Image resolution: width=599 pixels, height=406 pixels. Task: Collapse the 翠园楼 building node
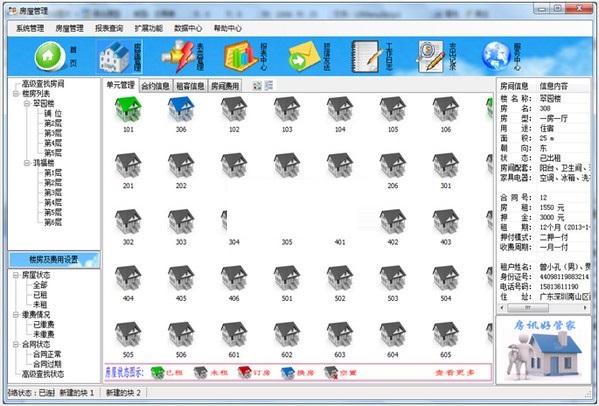pos(27,104)
